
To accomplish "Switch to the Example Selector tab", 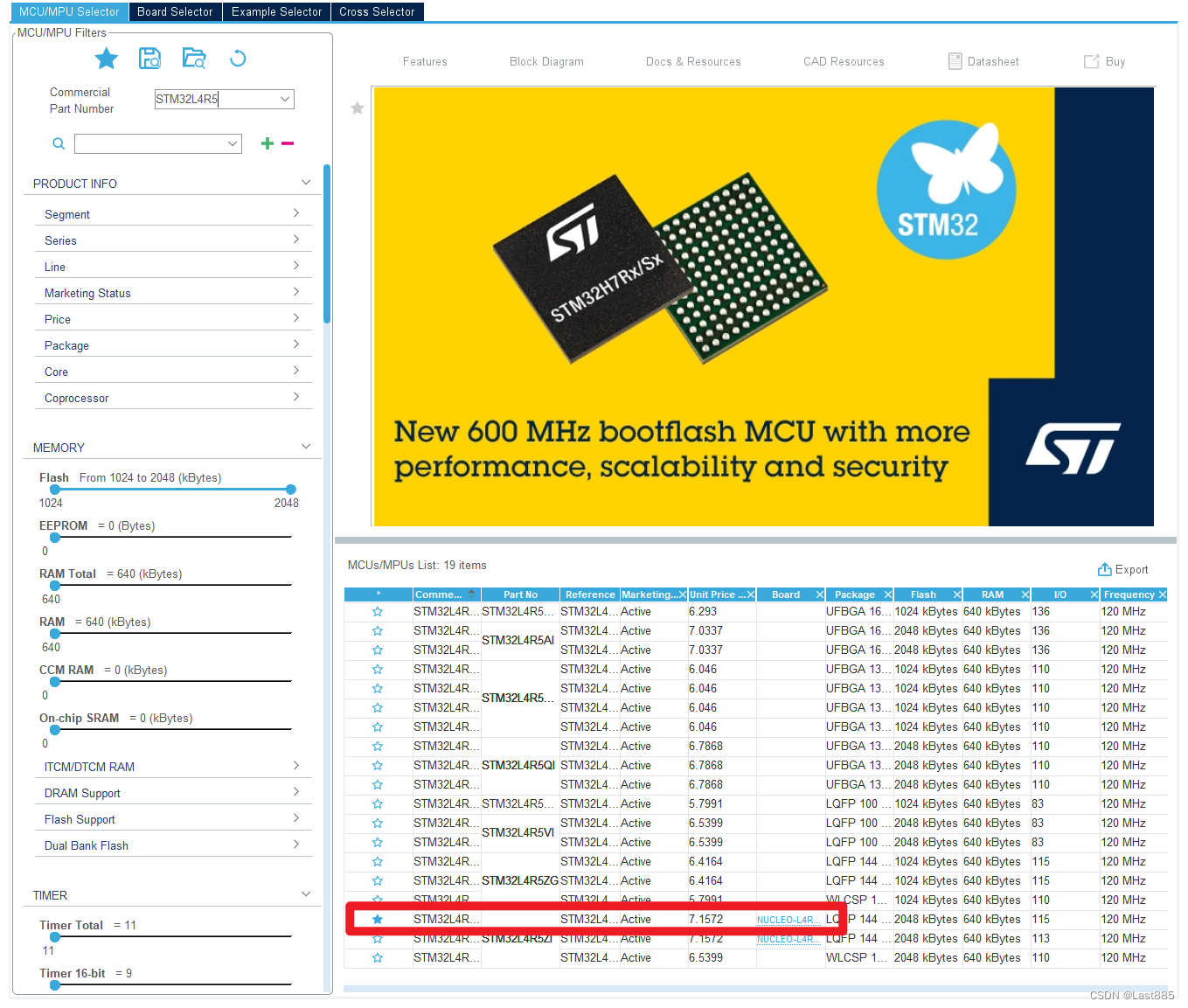I will (x=276, y=11).
